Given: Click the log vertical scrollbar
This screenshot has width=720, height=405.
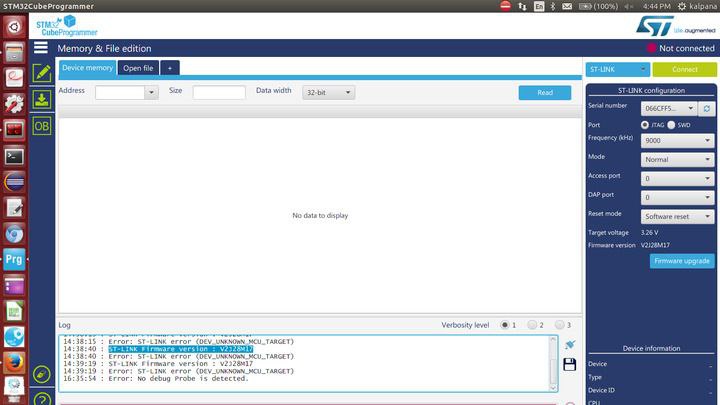Looking at the screenshot, I should [553, 363].
